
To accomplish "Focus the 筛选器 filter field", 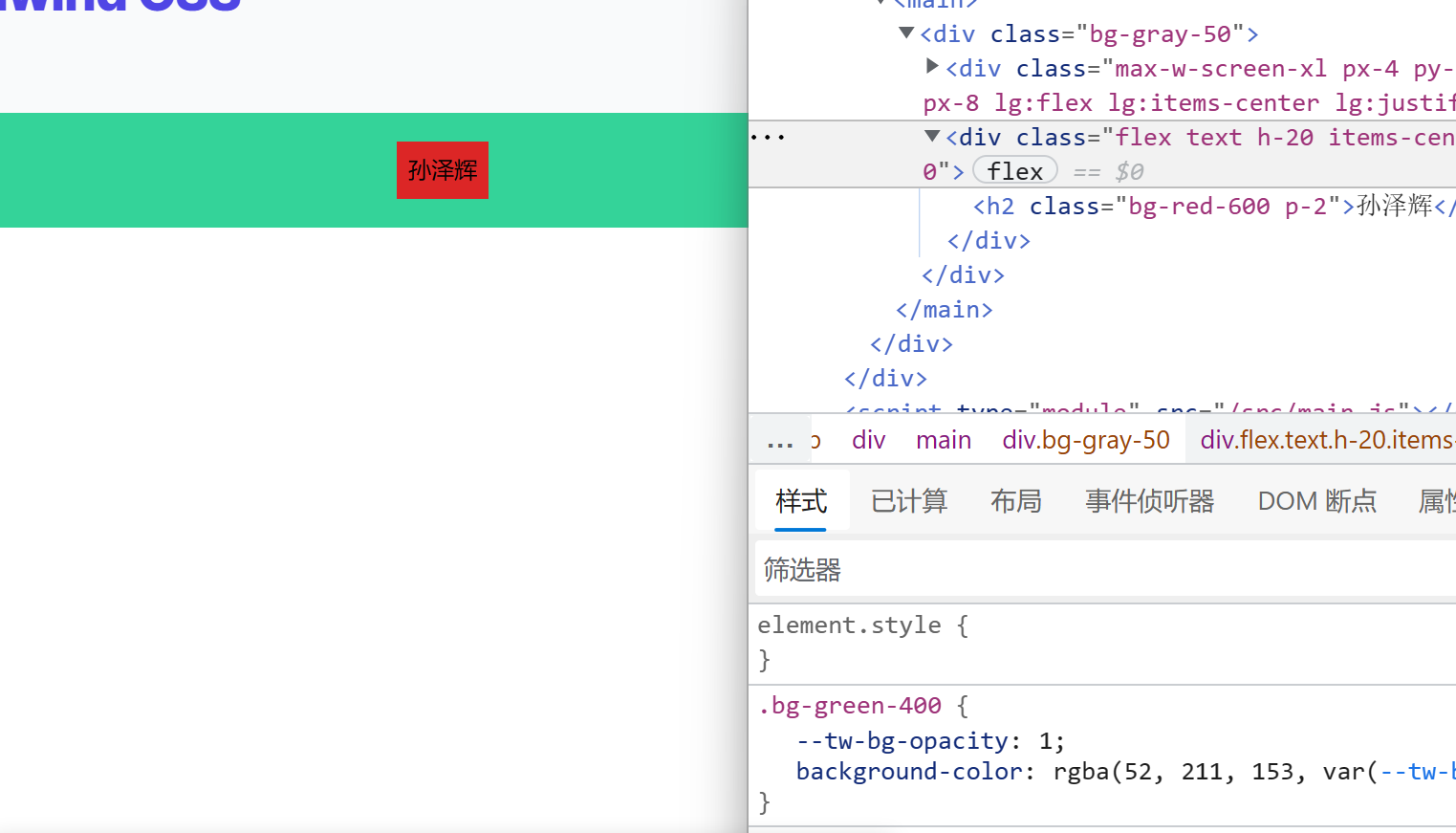I will click(1099, 570).
